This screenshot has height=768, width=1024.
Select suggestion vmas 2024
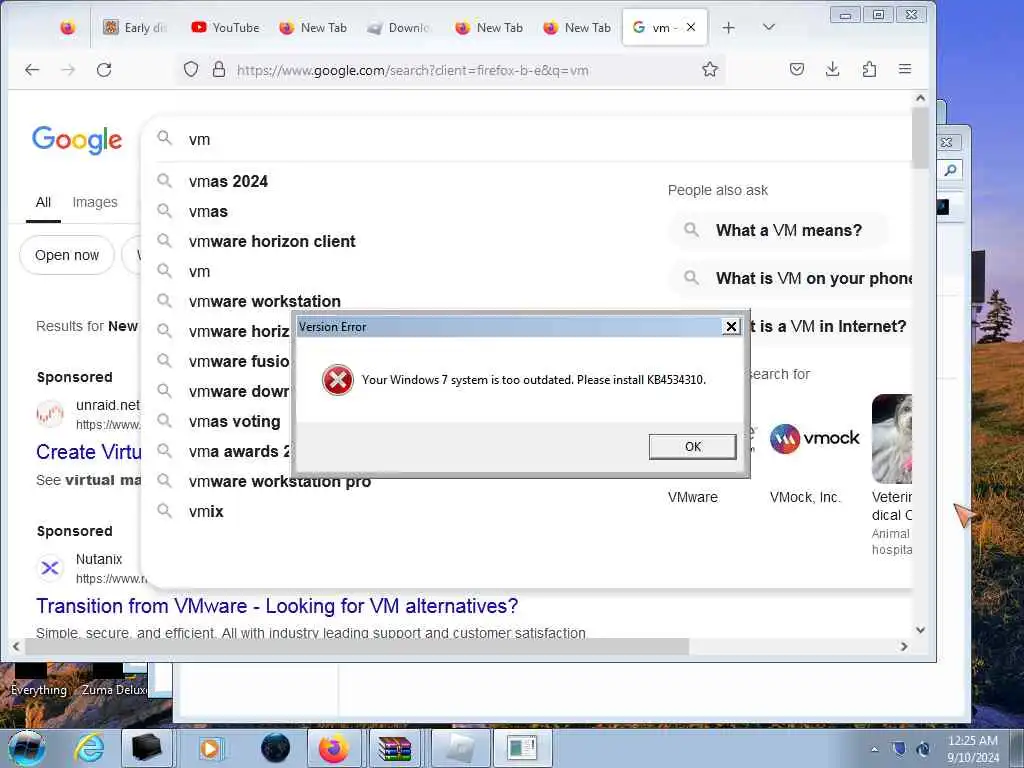pyautogui.click(x=228, y=182)
